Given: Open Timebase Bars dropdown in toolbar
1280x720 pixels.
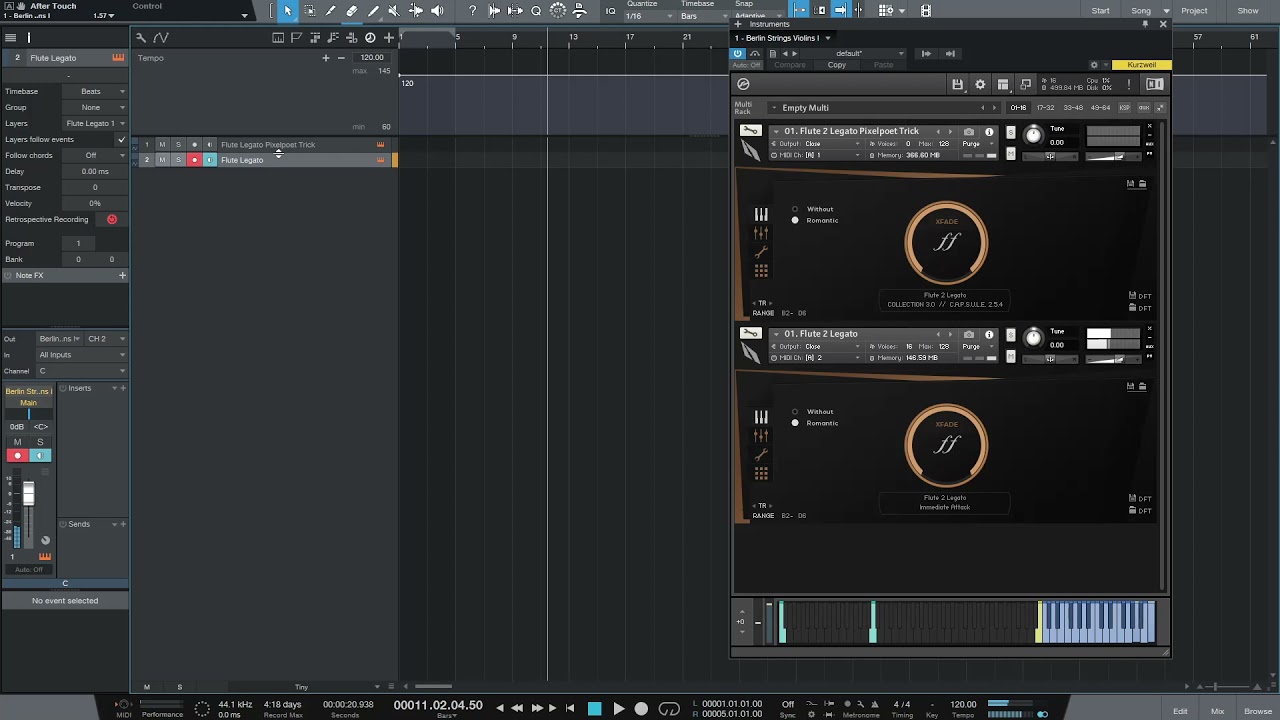Looking at the screenshot, I should [703, 16].
